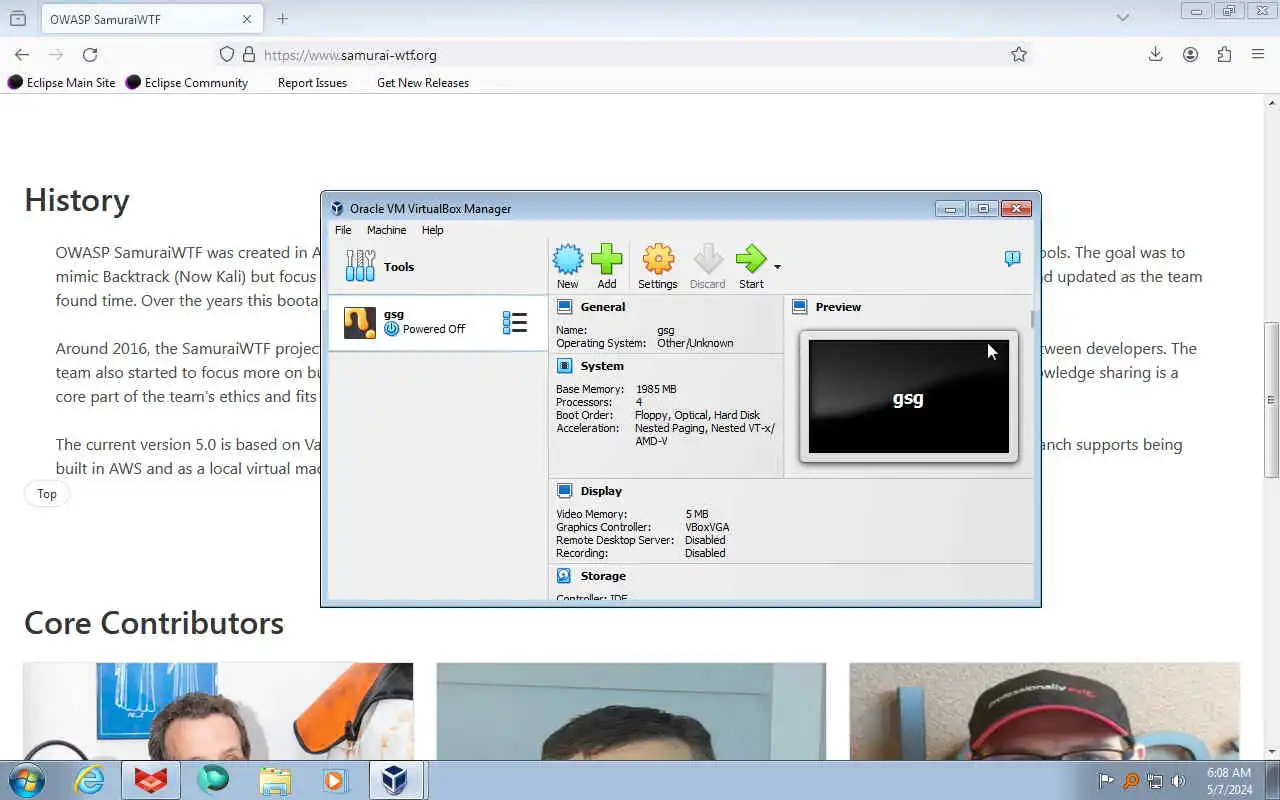Viewport: 1280px width, 800px height.
Task: Open the Help menu in VirtualBox
Action: click(432, 230)
